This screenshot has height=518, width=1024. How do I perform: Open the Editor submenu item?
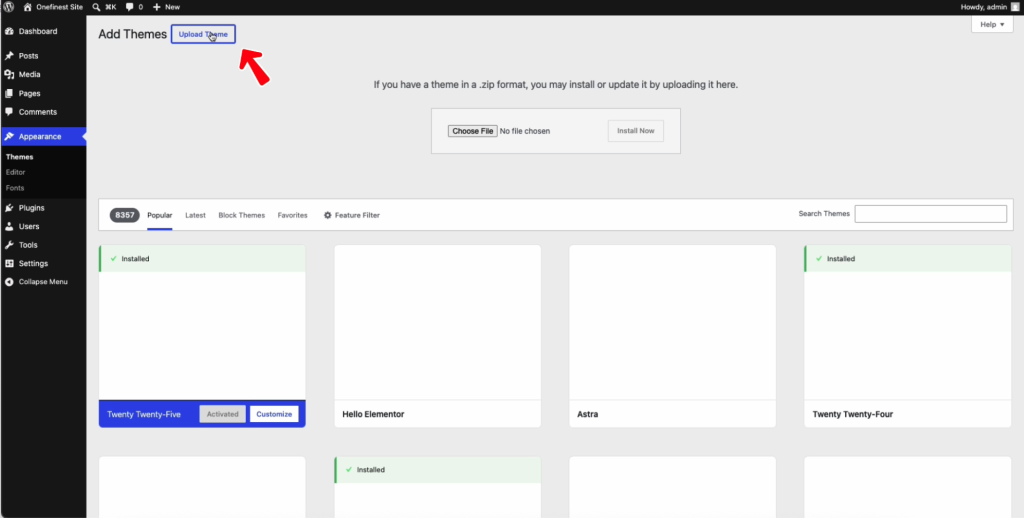click(16, 172)
